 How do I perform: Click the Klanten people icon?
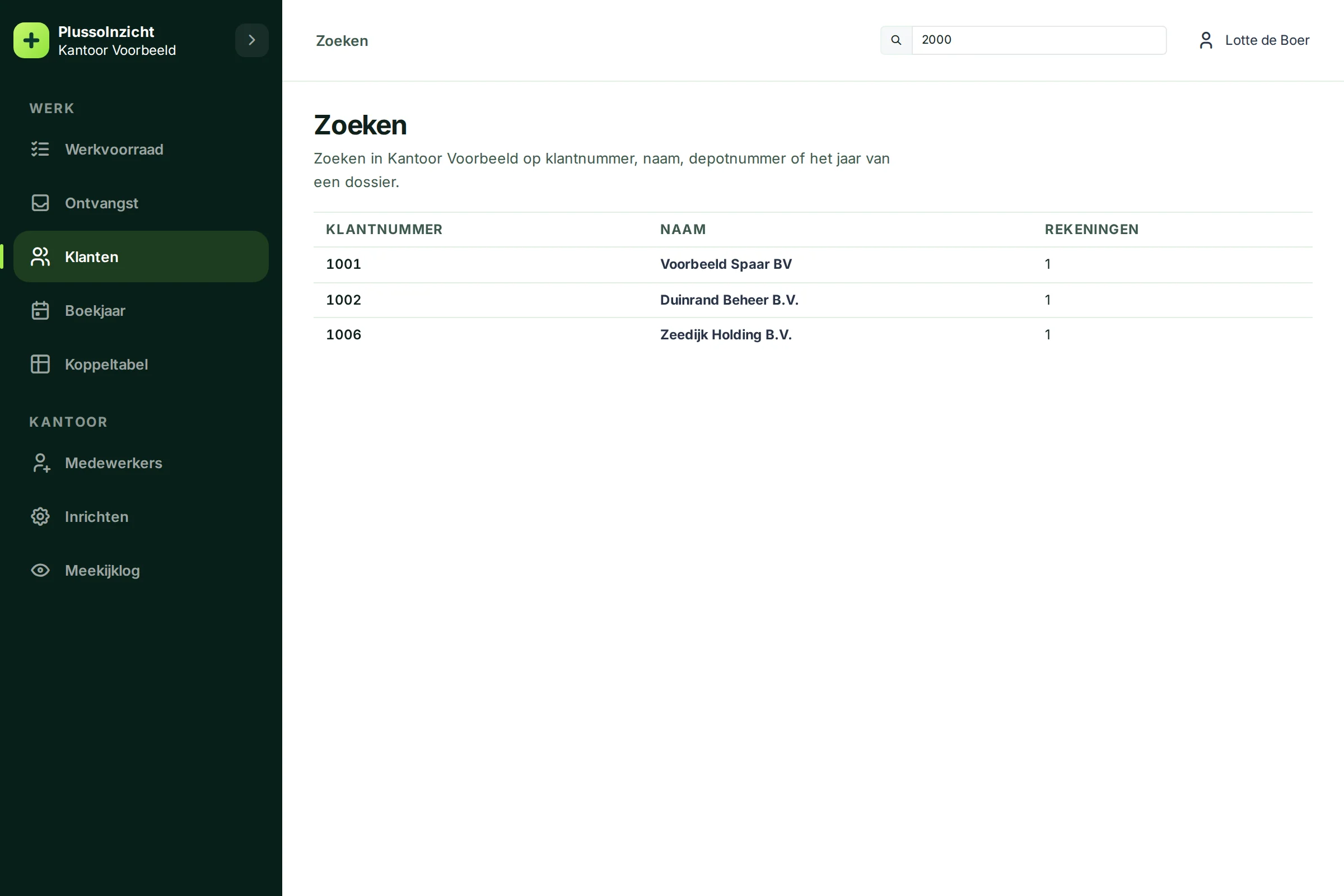(x=40, y=256)
